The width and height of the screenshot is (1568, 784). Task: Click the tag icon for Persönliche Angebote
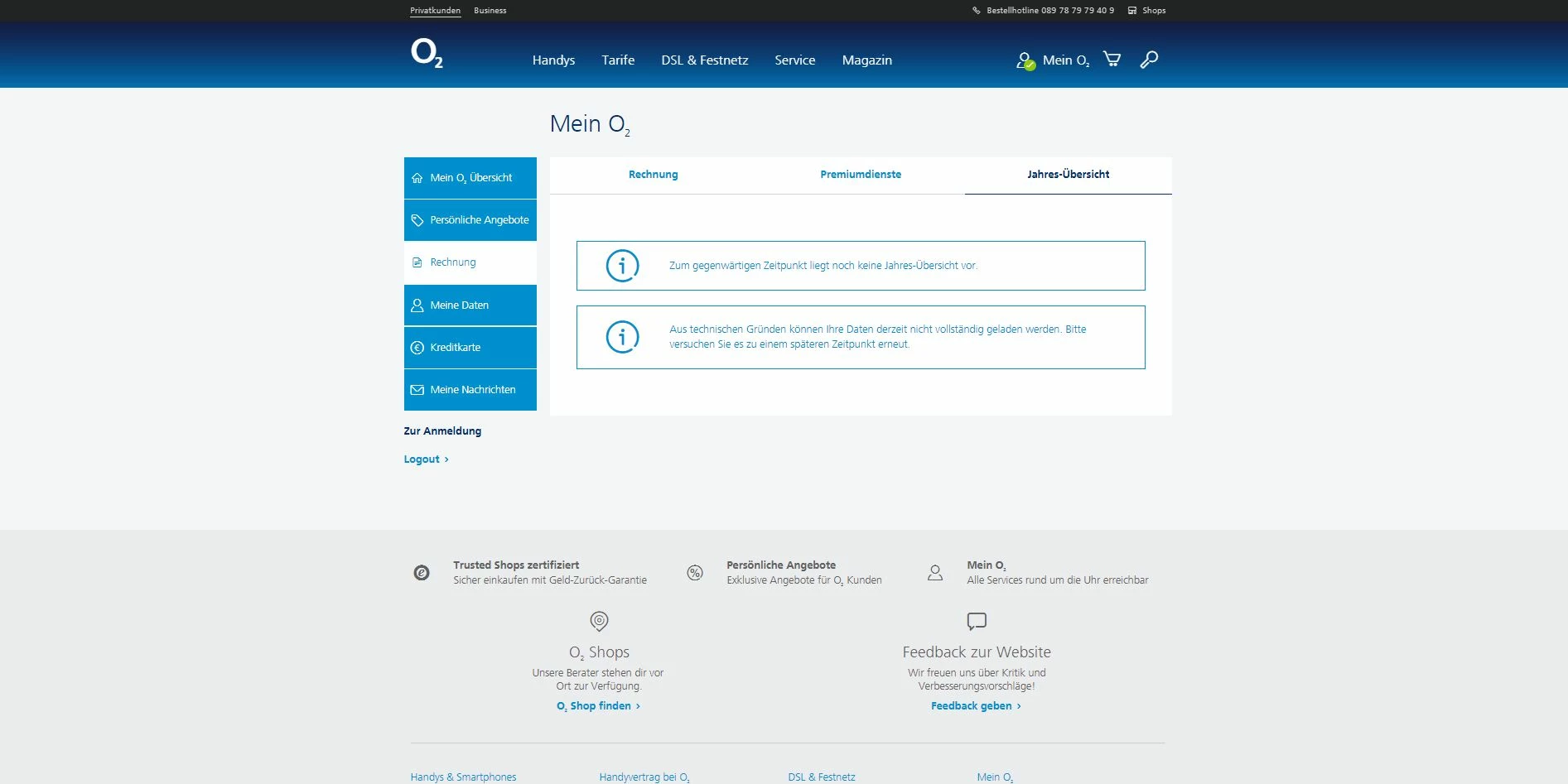click(x=417, y=220)
